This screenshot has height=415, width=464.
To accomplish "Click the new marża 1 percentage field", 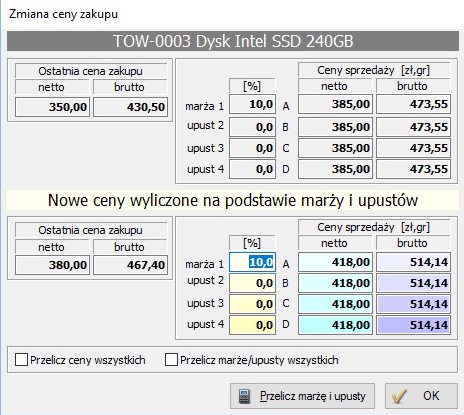I will (252, 262).
